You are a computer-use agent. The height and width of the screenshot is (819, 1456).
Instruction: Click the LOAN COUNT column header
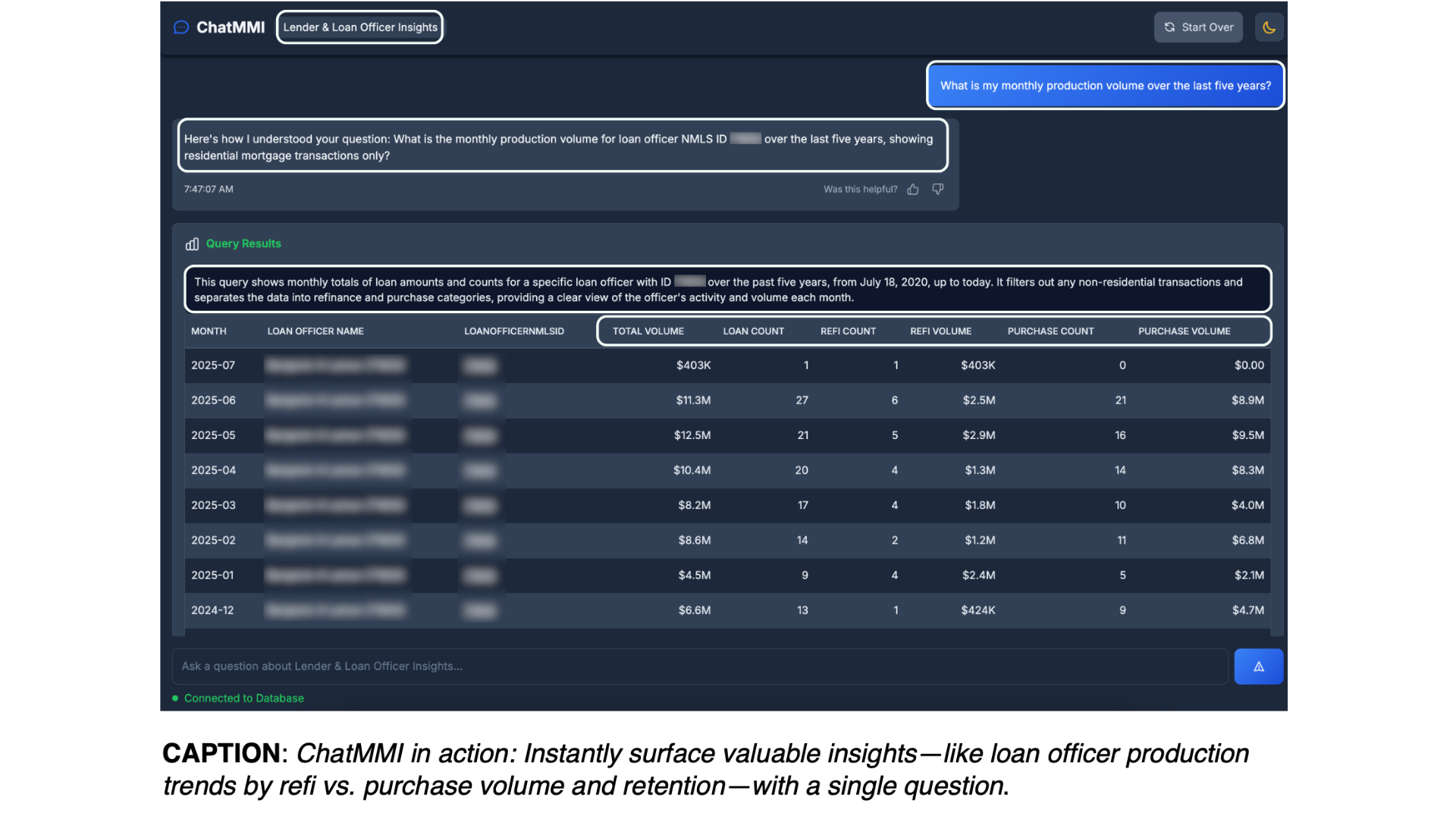753,331
